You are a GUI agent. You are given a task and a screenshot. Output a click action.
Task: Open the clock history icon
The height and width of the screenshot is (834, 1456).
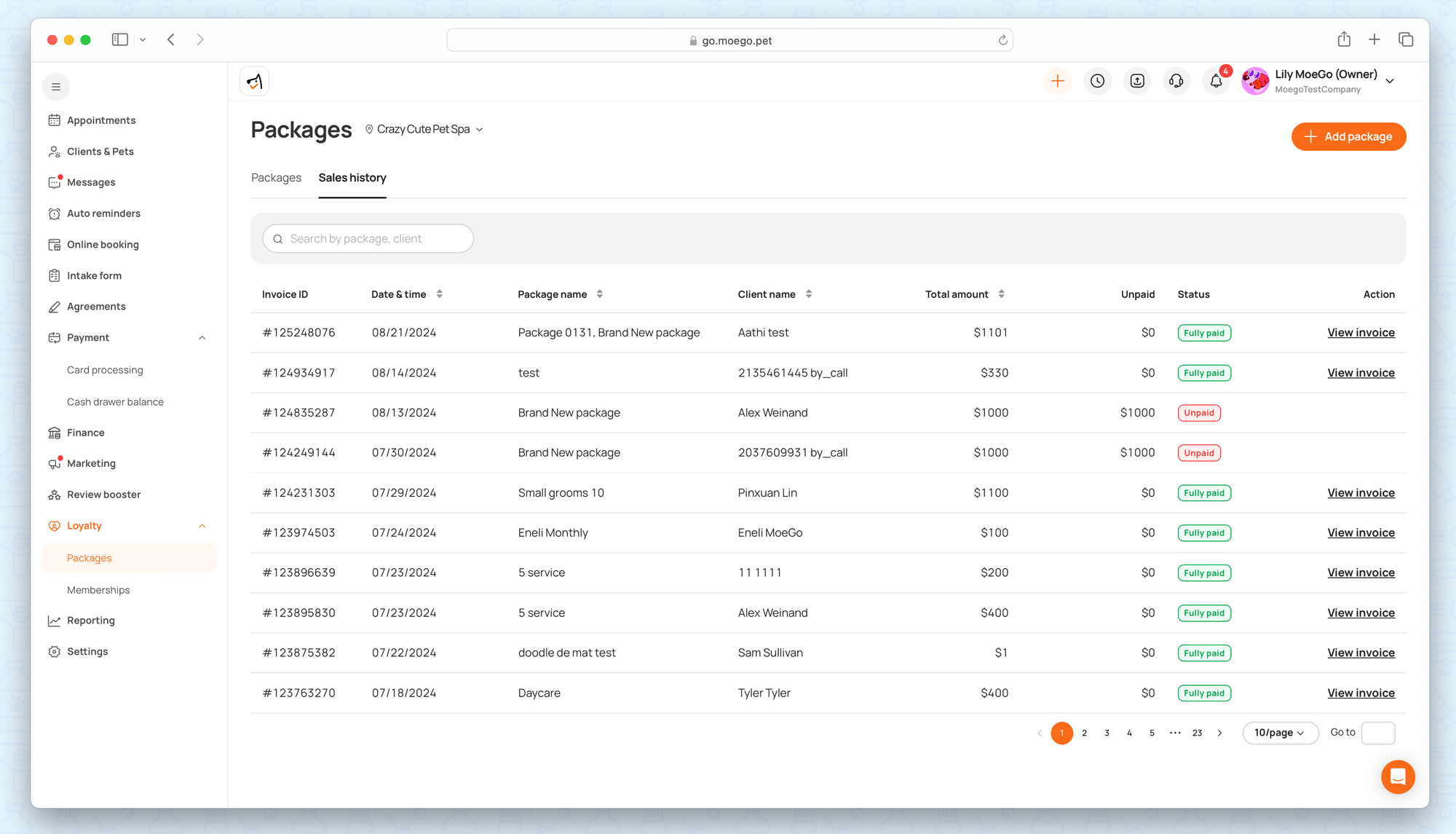[x=1097, y=81]
